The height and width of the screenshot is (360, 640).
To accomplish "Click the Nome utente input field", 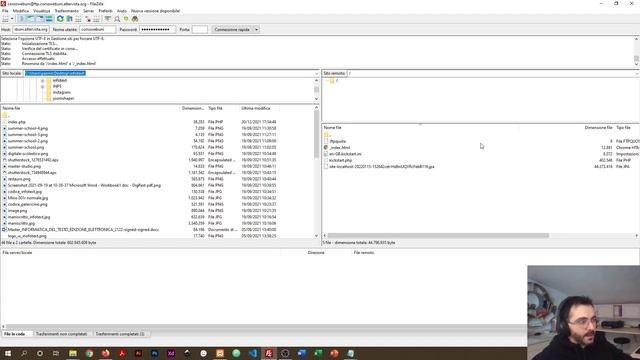I will tap(97, 29).
